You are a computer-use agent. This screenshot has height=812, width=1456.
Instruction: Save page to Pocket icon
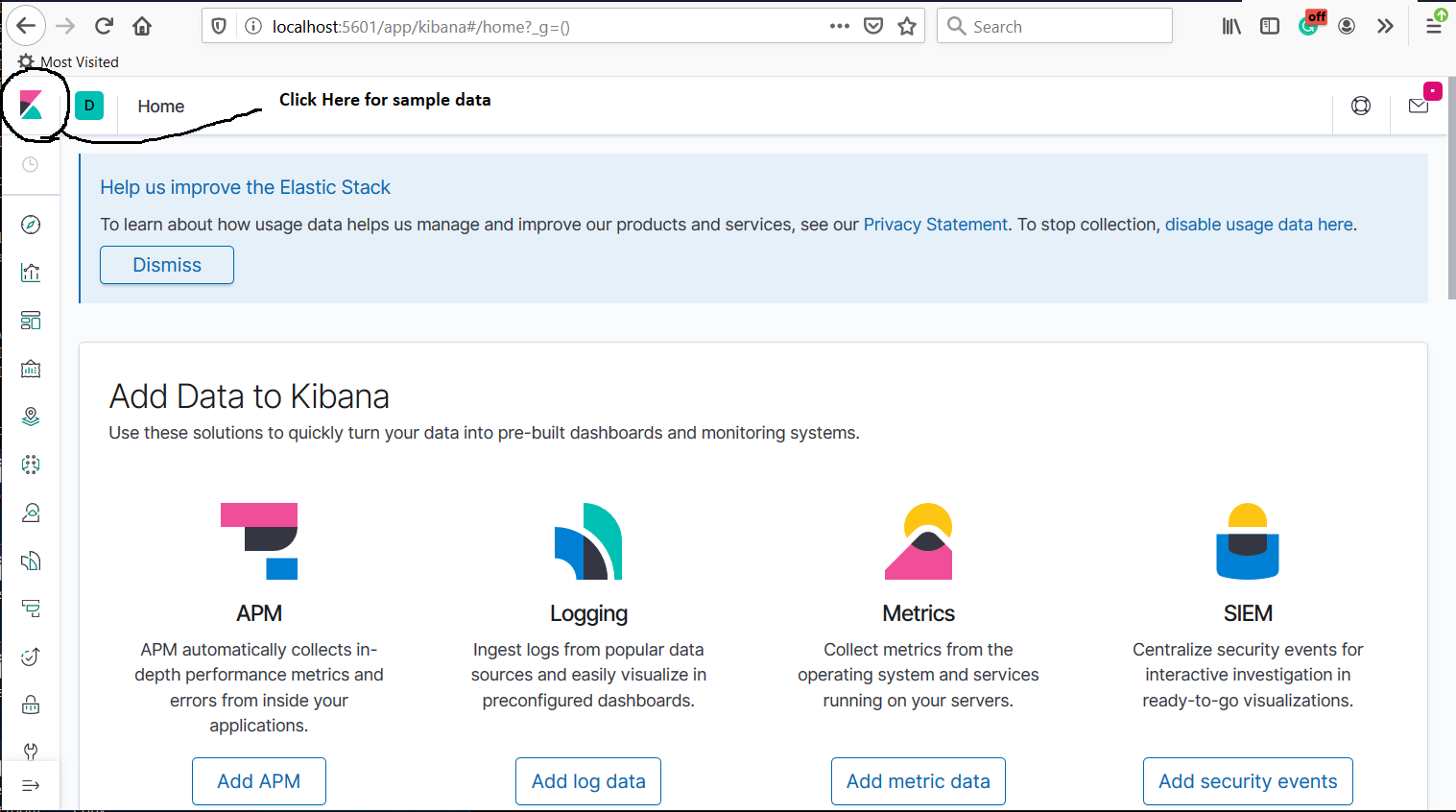pyautogui.click(x=873, y=26)
